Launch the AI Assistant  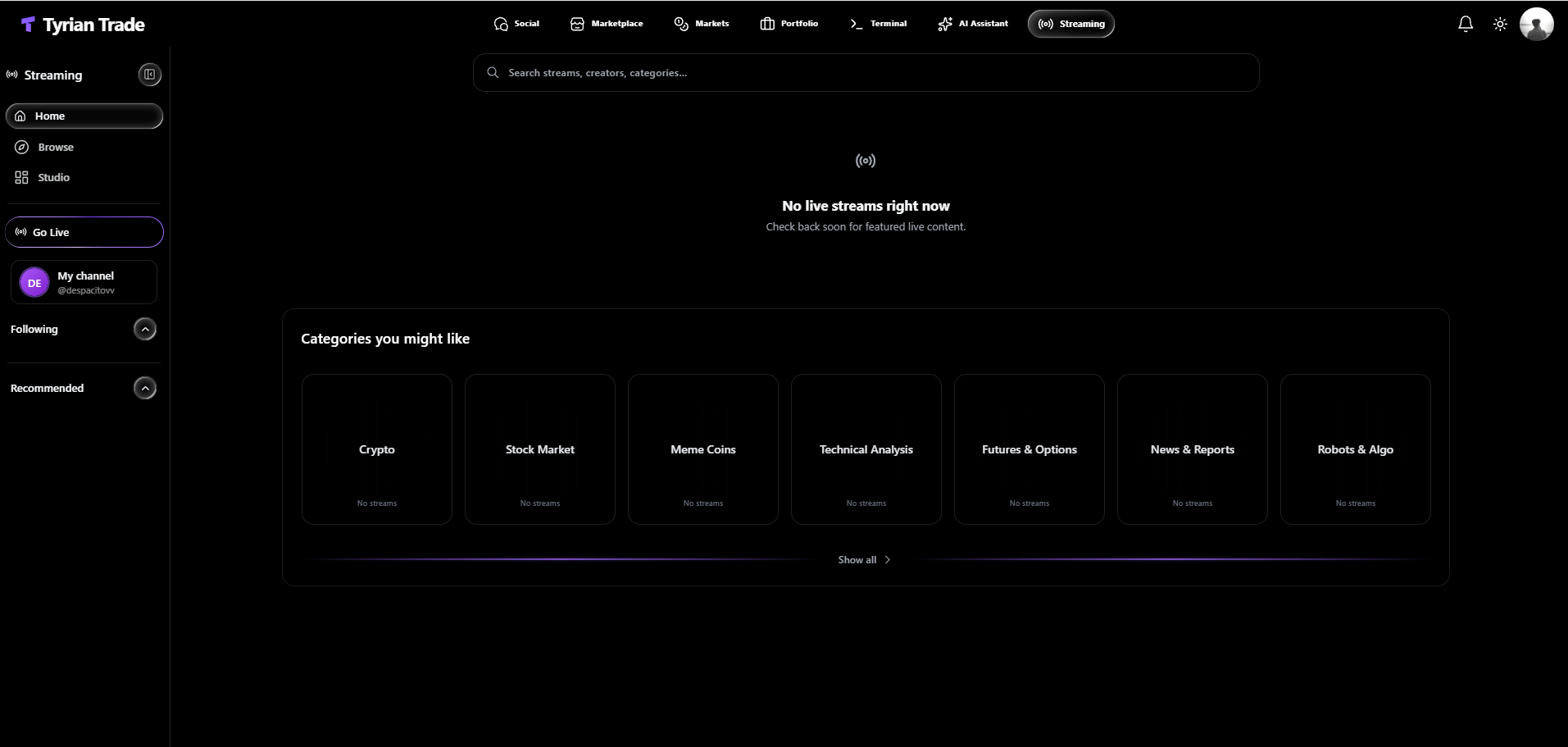973,24
